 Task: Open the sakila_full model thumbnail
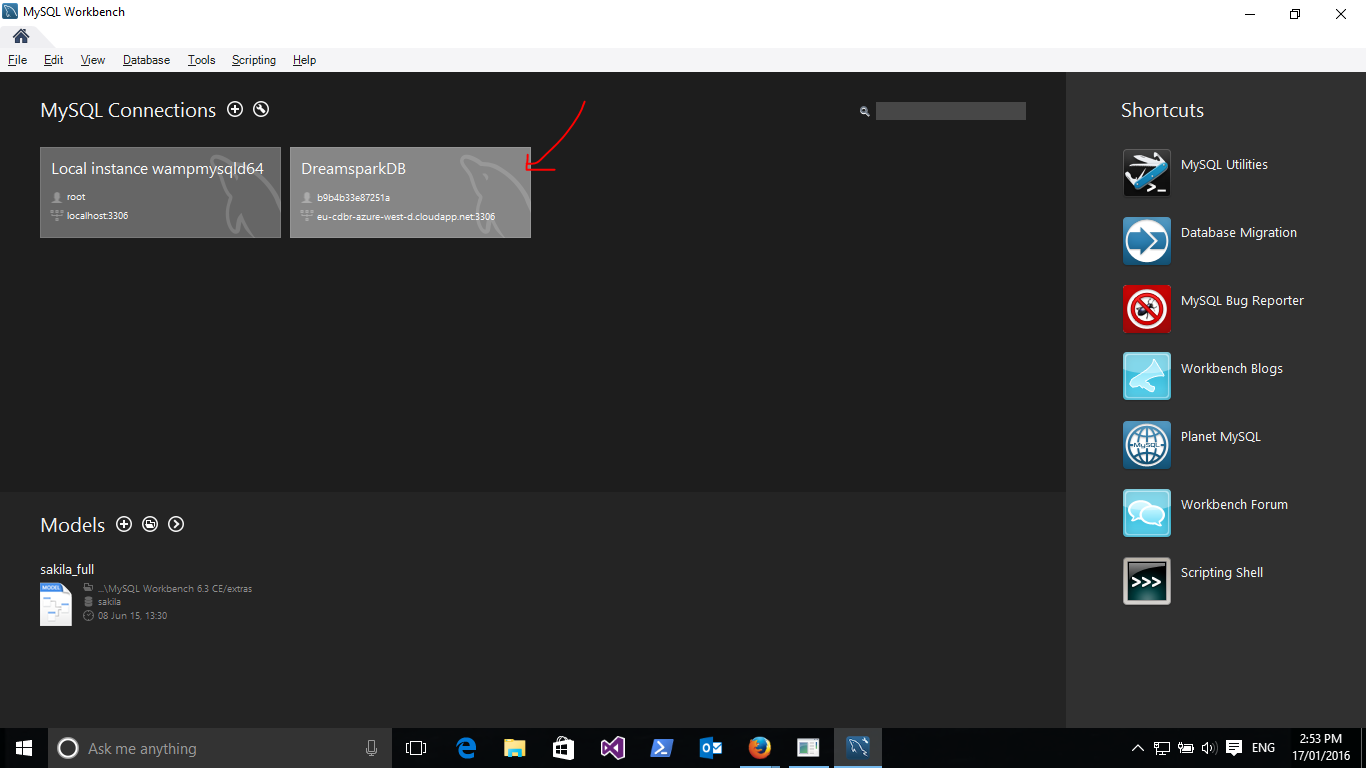56,604
